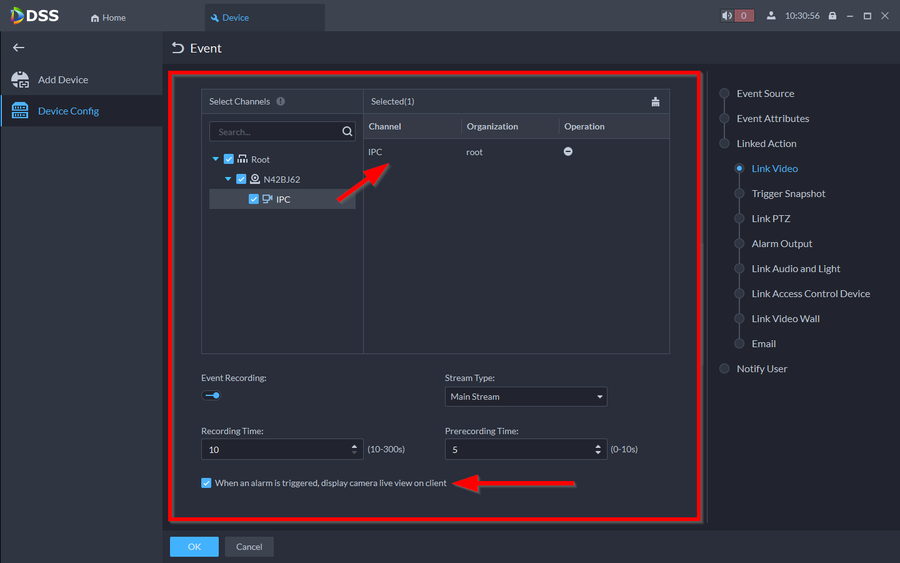
Task: Open the Stream Type dropdown
Action: click(x=526, y=397)
